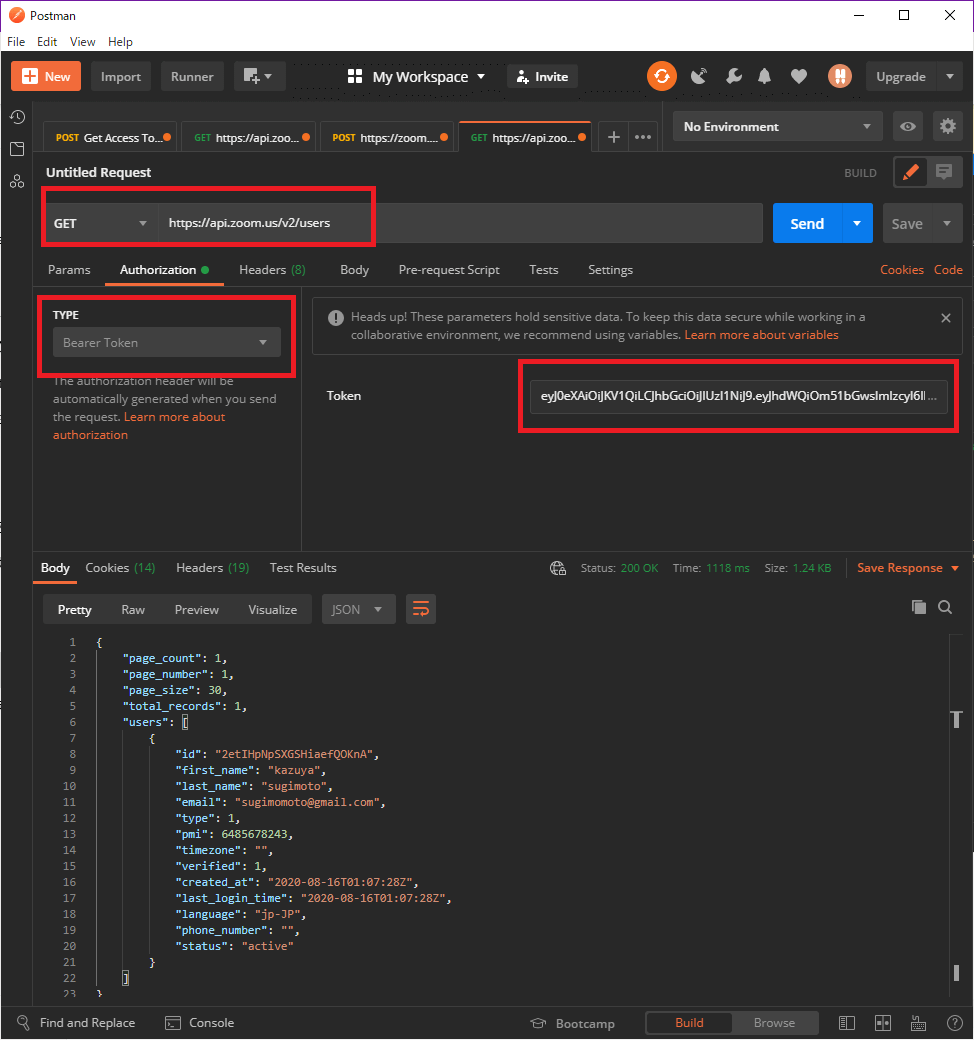The height and width of the screenshot is (1040, 974).
Task: Open Bootcamp from status bar
Action: (573, 1023)
